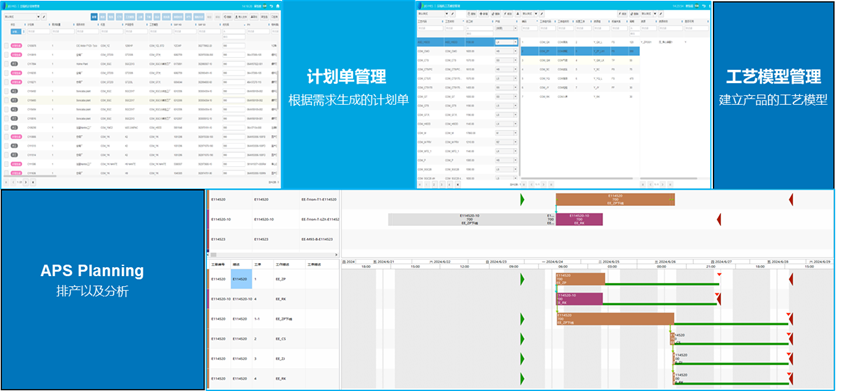The height and width of the screenshot is (391, 865).
Task: Open the layout dropdown in plan order window
Action: 22,17
